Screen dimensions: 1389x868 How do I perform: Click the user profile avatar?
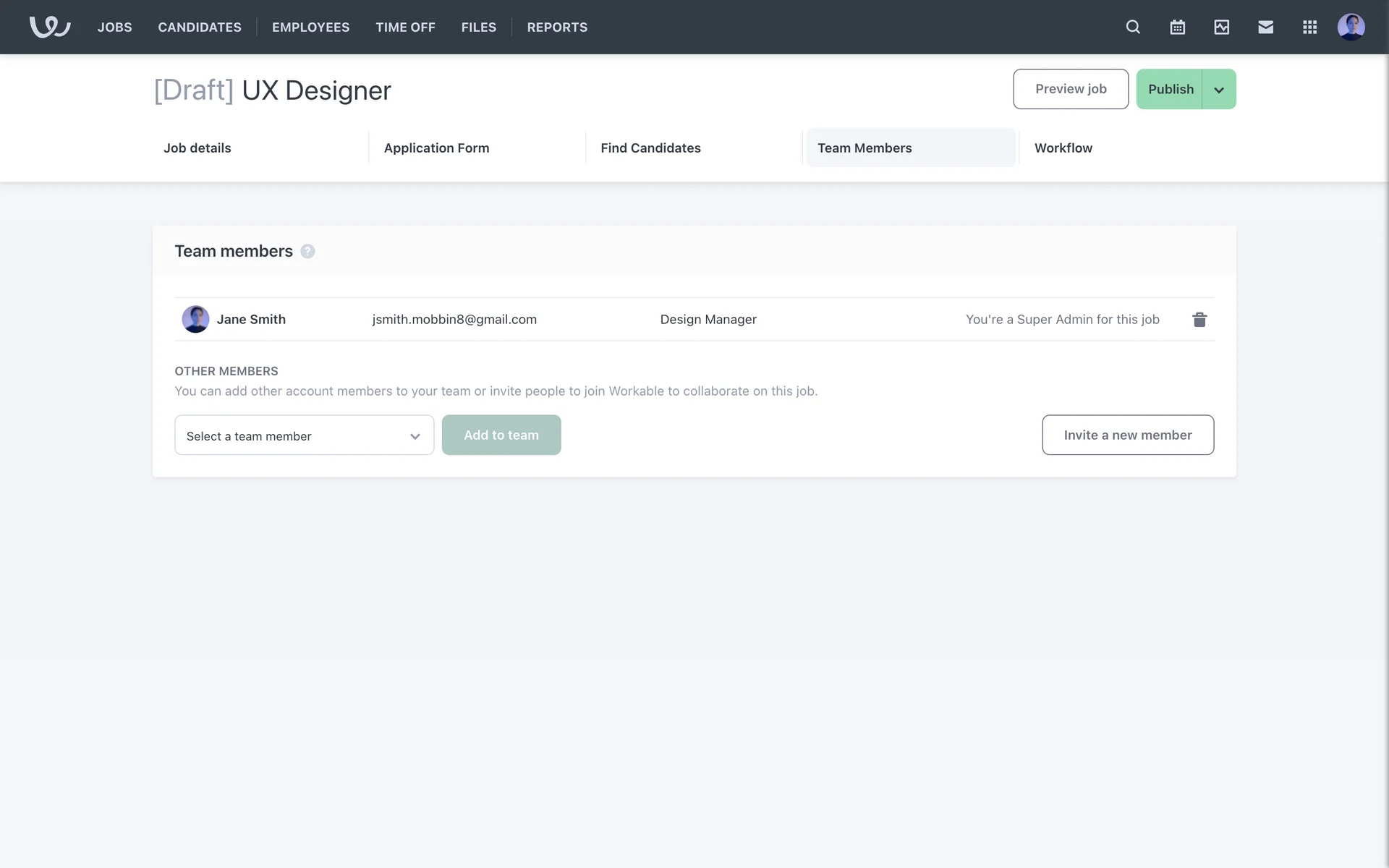1351,27
